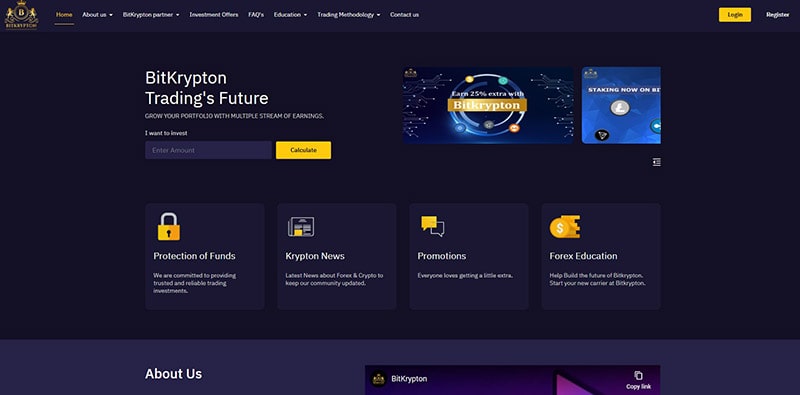The width and height of the screenshot is (800, 395).
Task: Open the Protection of Funds heading
Action: point(194,256)
